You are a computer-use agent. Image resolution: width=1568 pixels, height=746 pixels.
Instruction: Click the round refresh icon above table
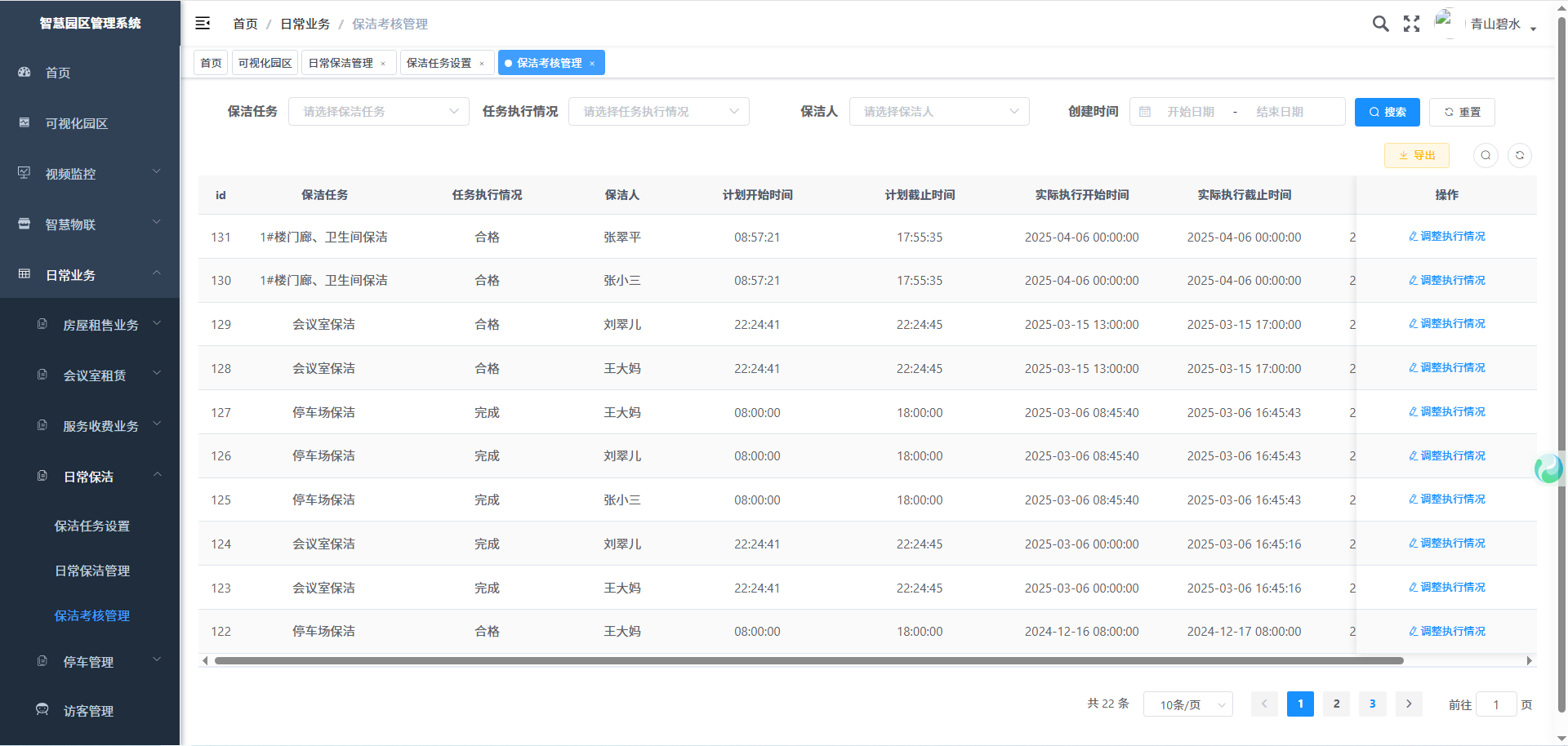click(x=1519, y=155)
